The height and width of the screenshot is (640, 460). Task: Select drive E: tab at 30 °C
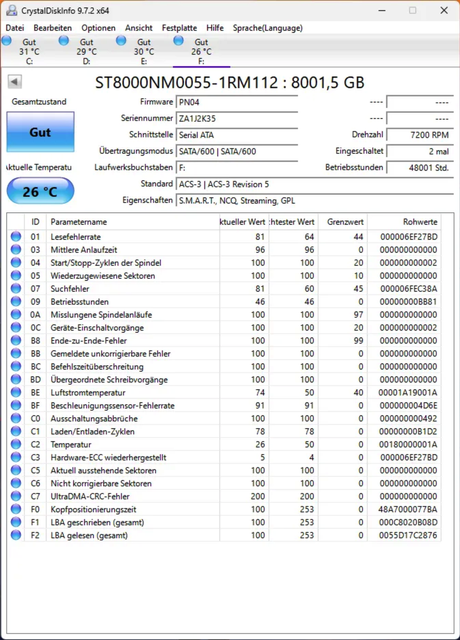pos(144,51)
